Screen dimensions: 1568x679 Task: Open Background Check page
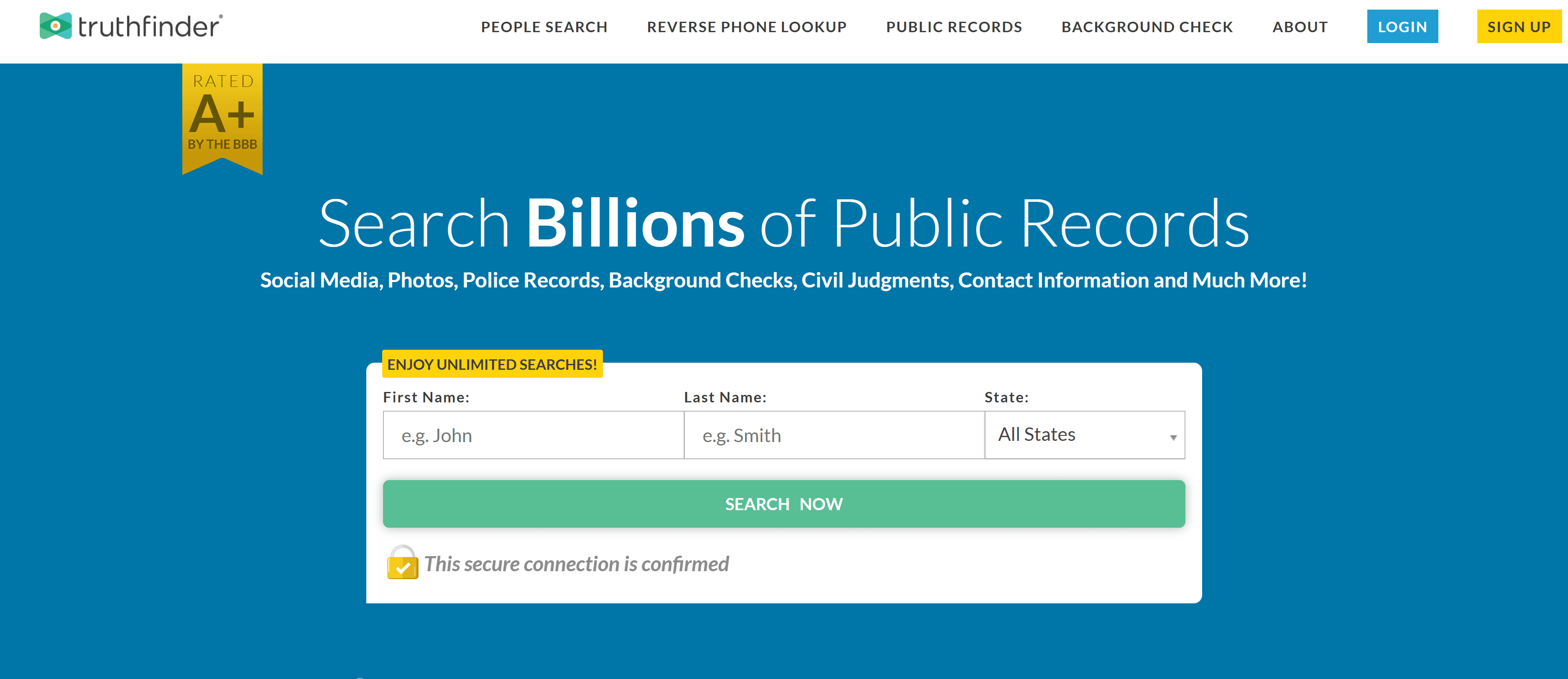click(1147, 27)
